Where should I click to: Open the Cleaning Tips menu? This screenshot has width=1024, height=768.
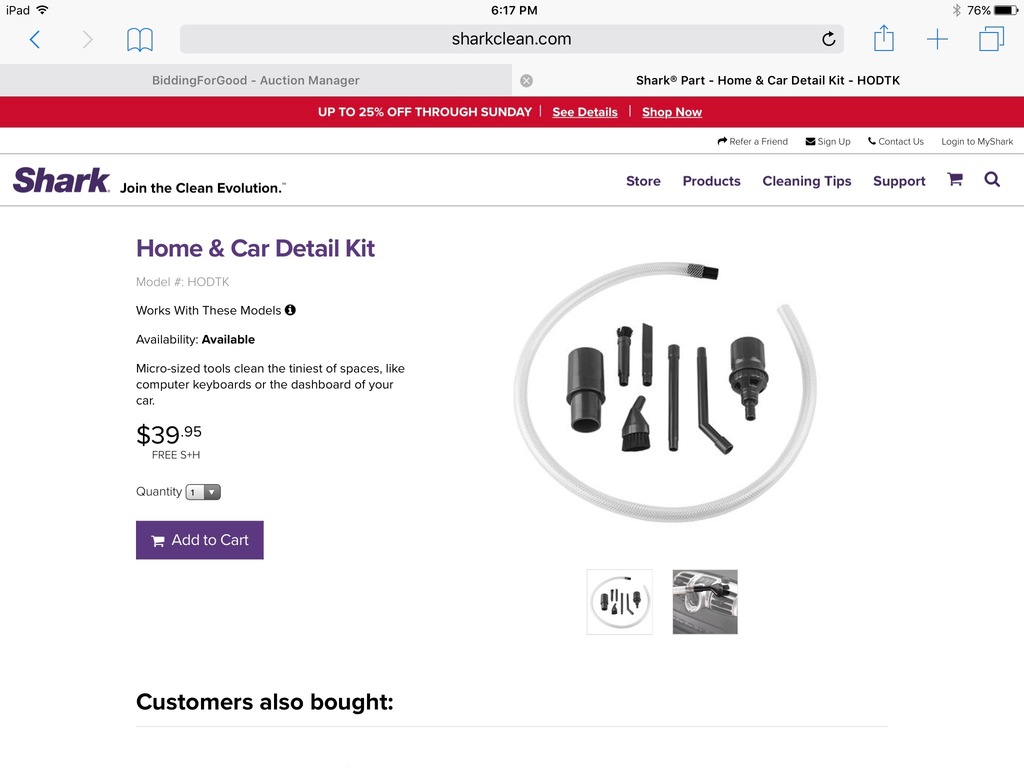[x=806, y=181]
